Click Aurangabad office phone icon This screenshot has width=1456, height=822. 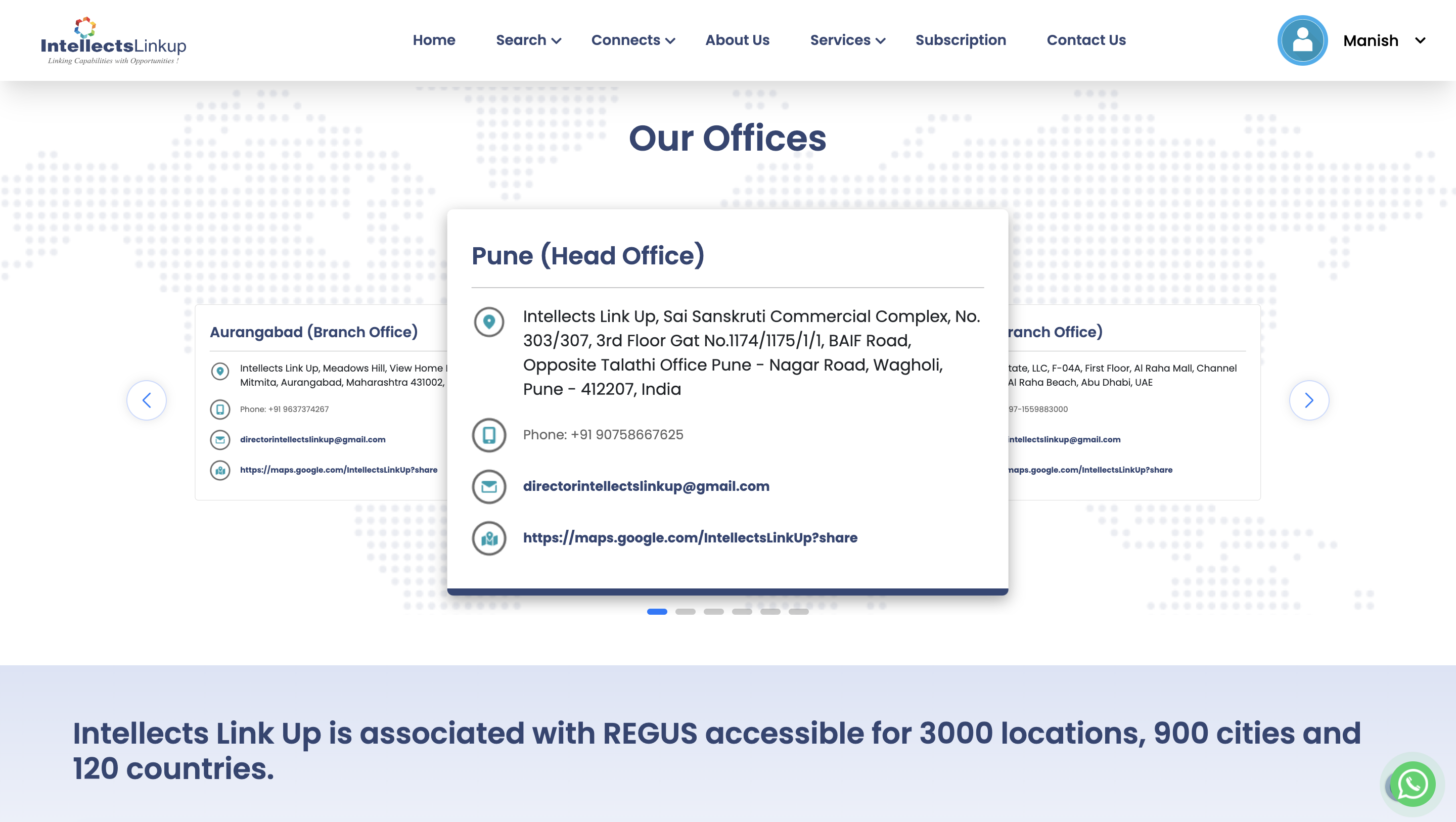click(x=220, y=409)
